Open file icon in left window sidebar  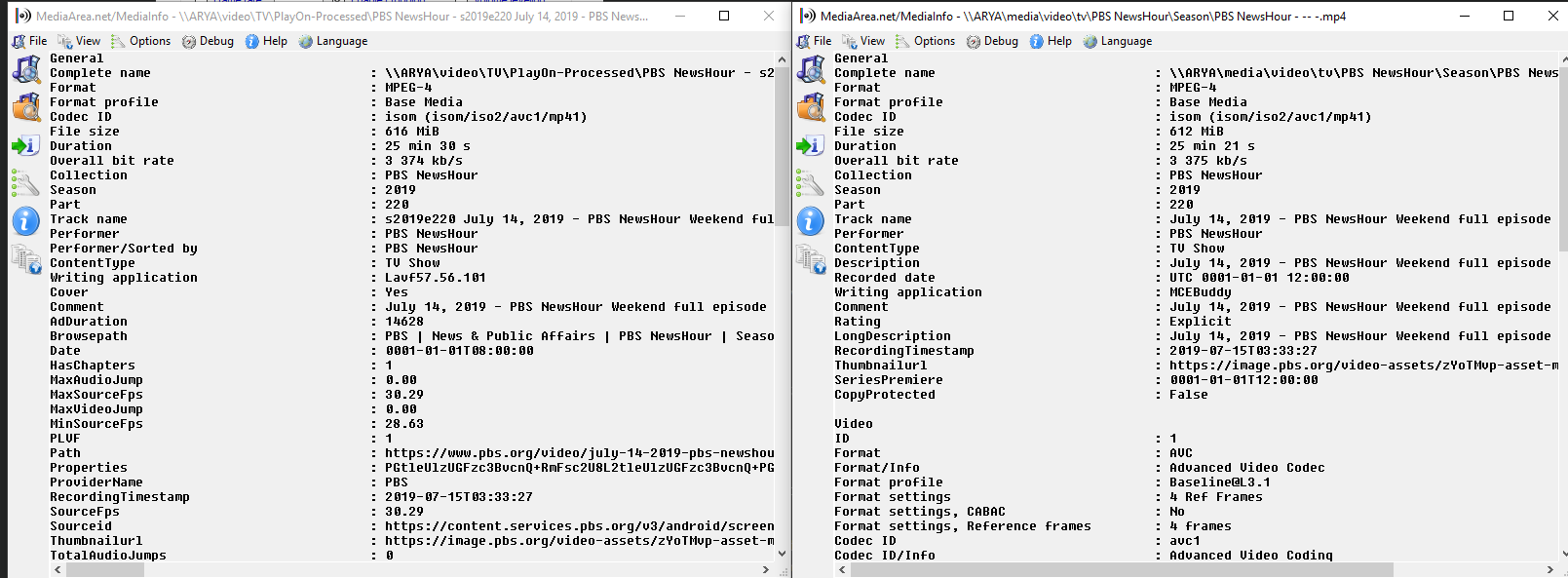(x=25, y=69)
